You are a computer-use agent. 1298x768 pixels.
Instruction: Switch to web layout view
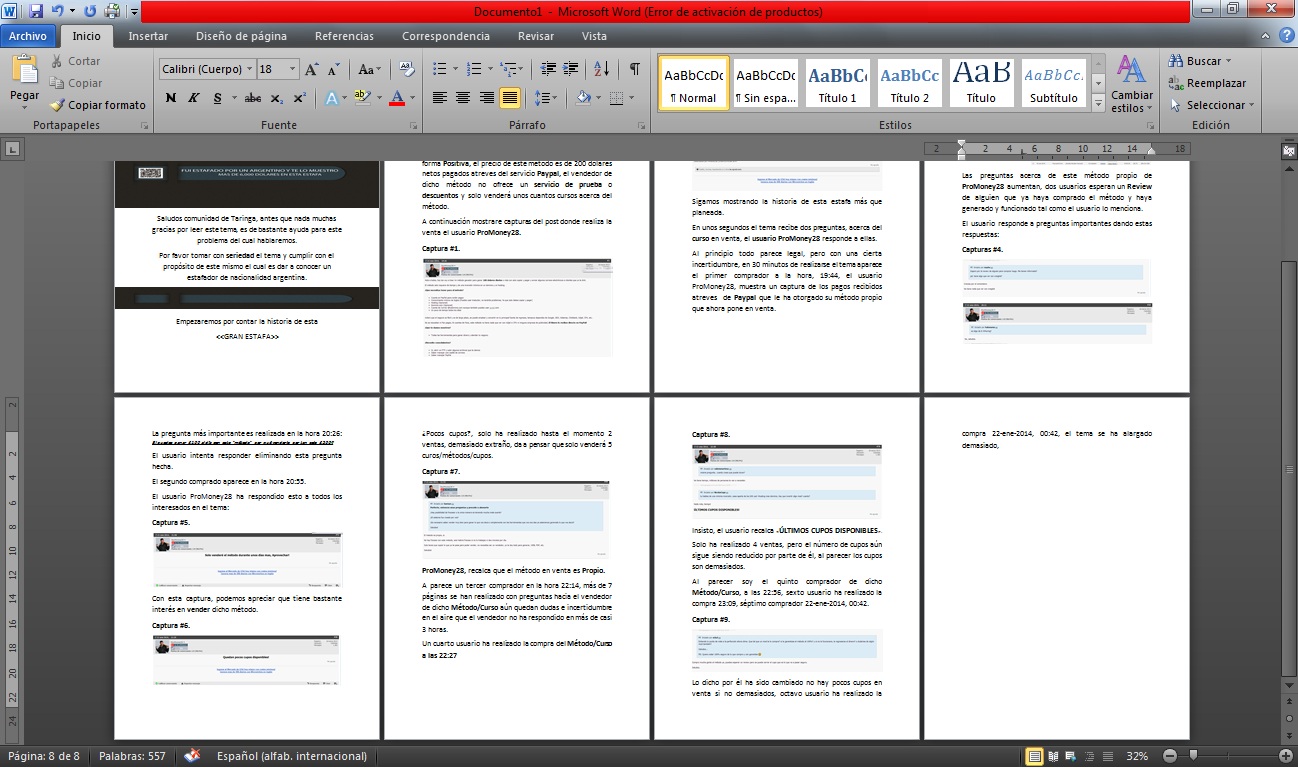pos(1071,756)
